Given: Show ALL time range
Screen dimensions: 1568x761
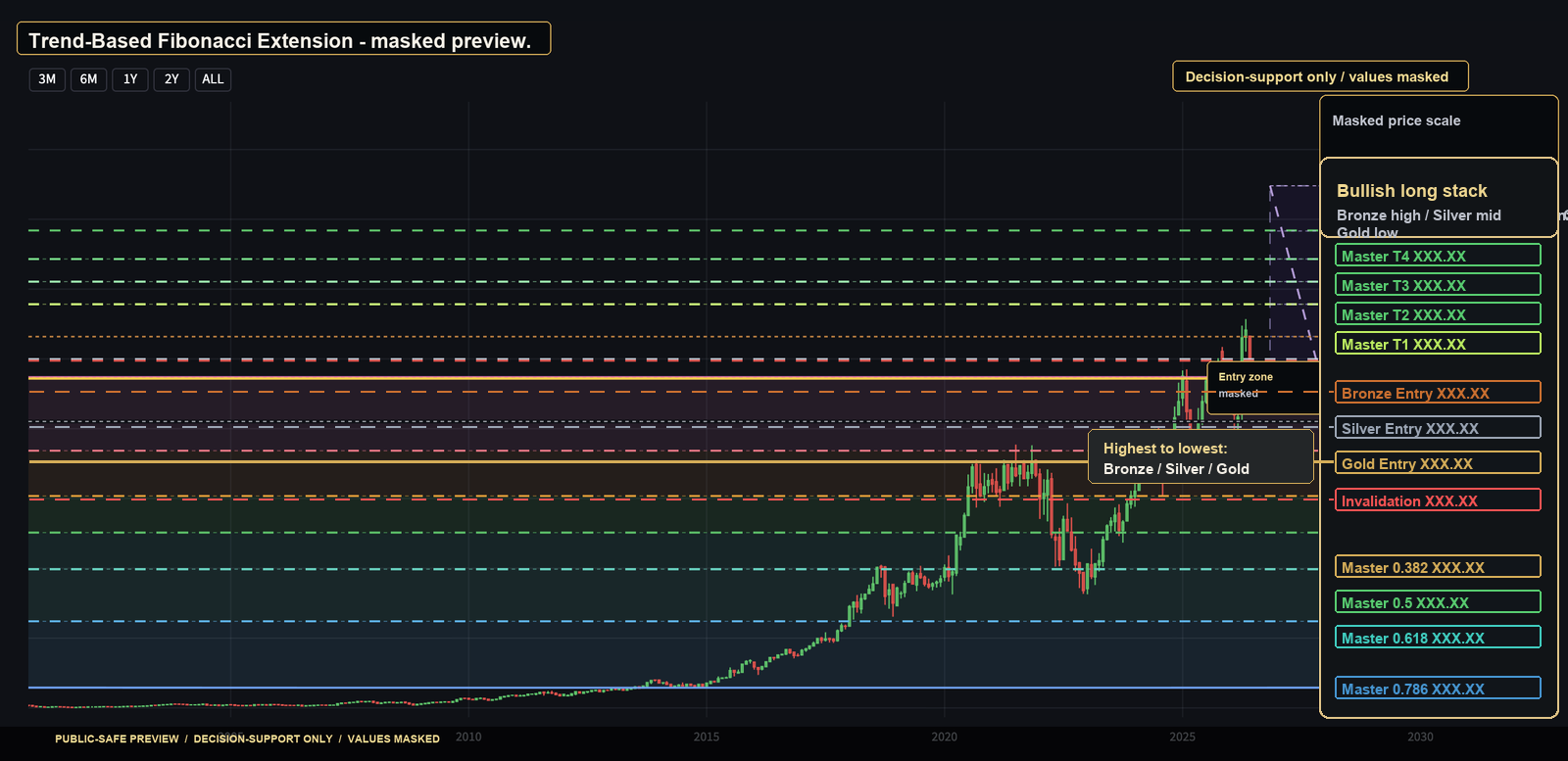Looking at the screenshot, I should point(213,79).
